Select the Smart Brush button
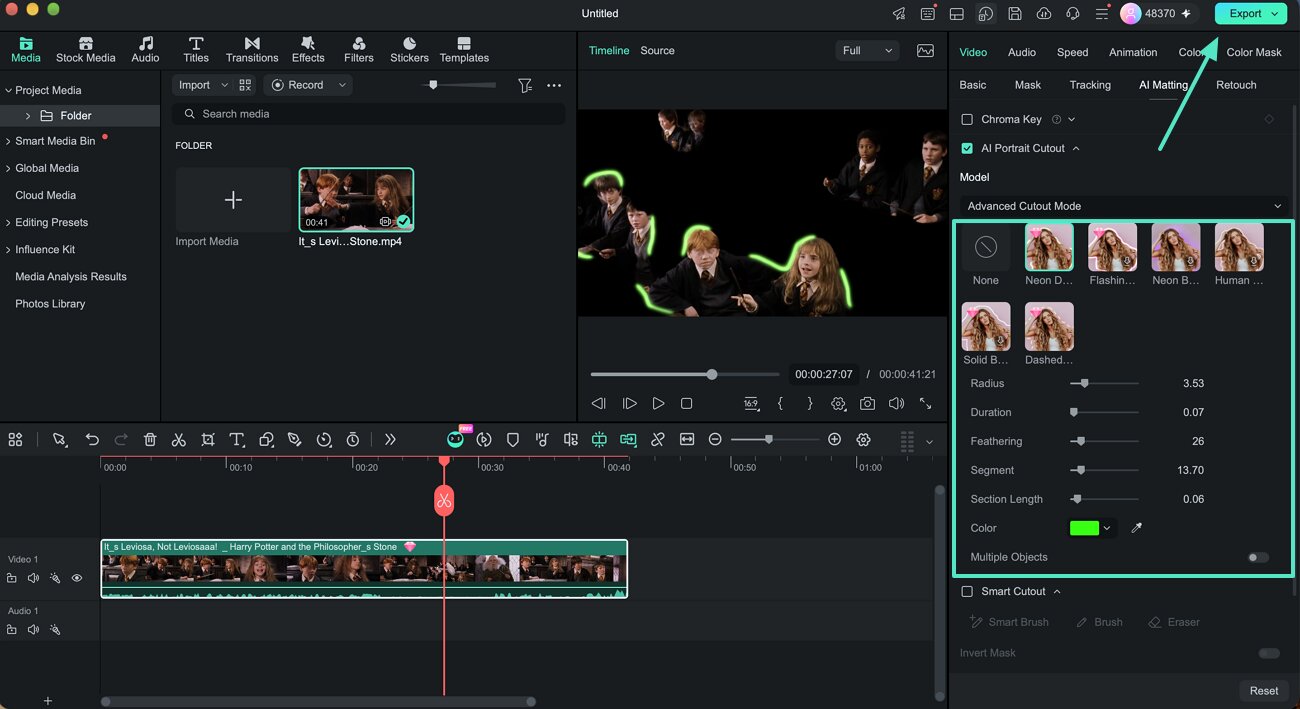Image resolution: width=1300 pixels, height=709 pixels. pos(1009,622)
